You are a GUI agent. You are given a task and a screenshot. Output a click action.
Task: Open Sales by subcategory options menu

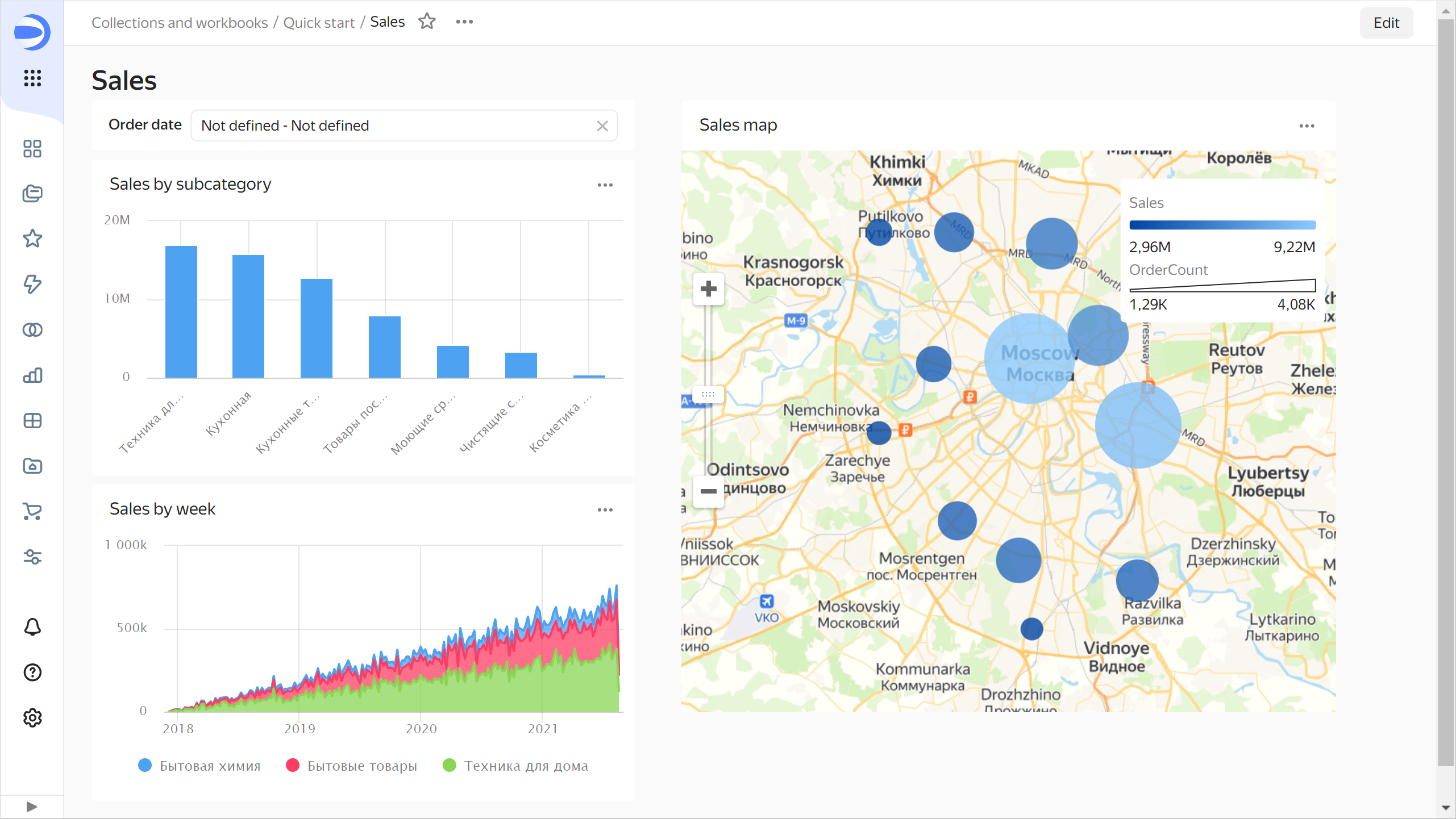click(605, 185)
